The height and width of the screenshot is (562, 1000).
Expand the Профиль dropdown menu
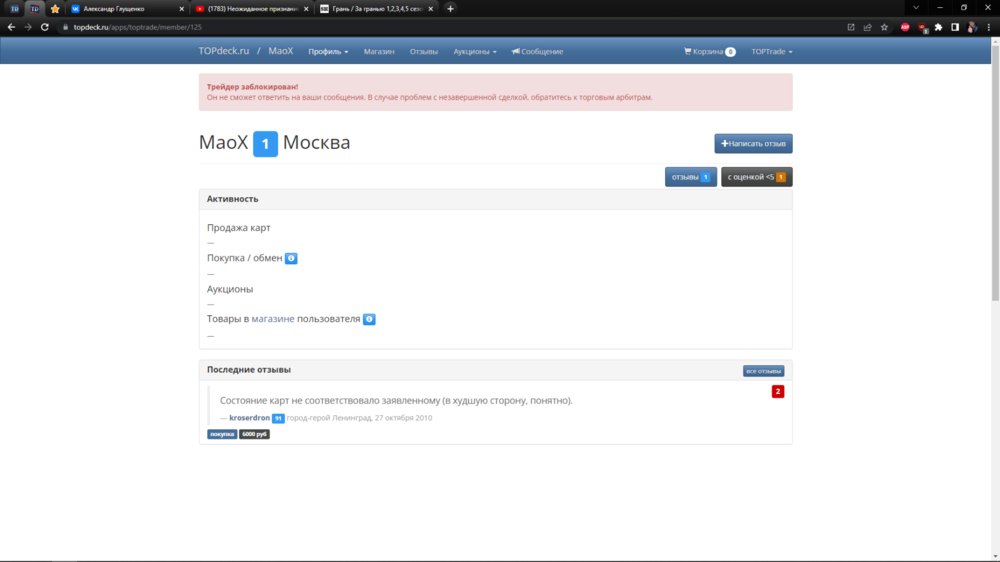tap(328, 51)
